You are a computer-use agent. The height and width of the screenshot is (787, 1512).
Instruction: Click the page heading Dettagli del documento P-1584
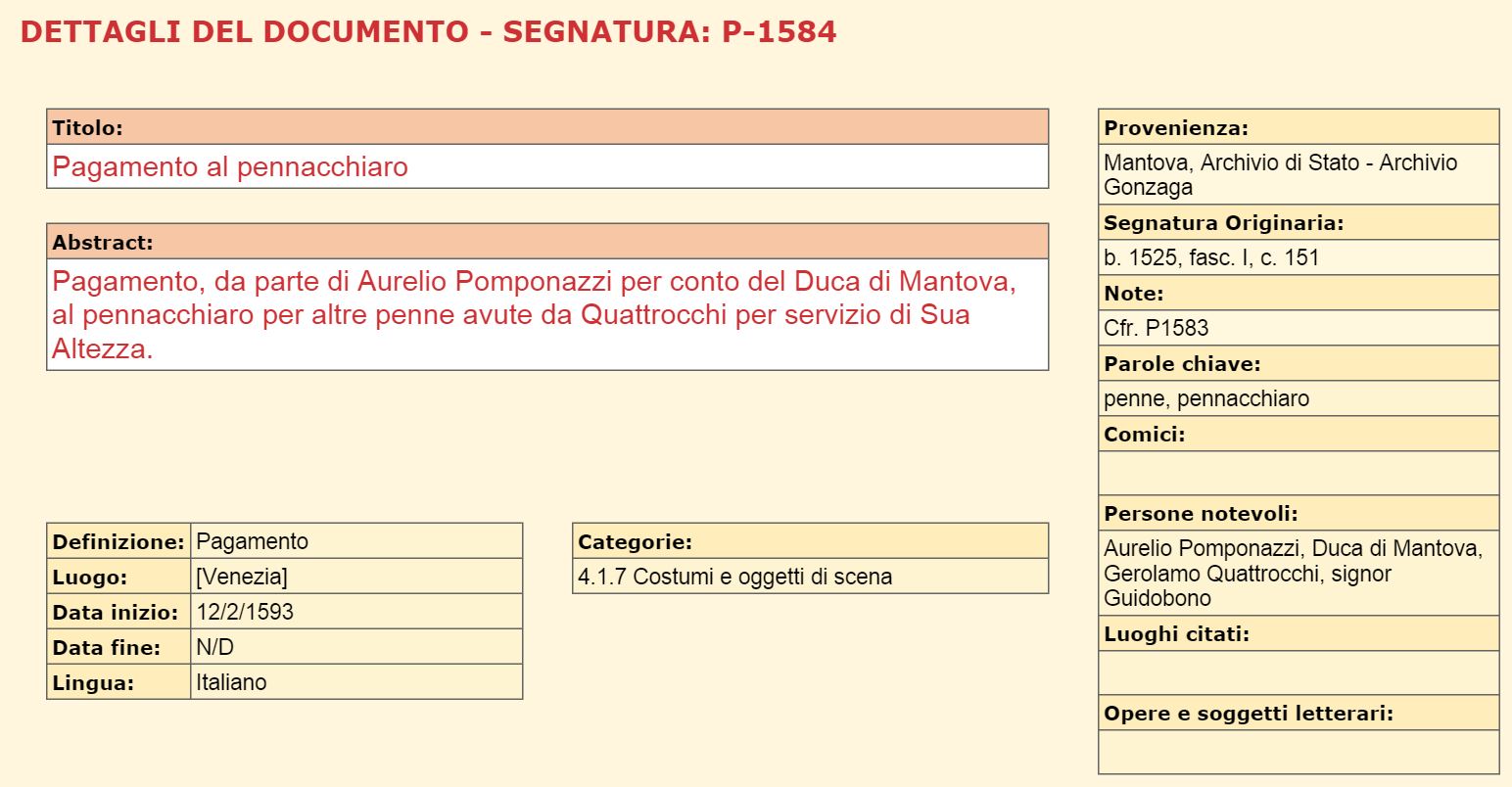[428, 32]
